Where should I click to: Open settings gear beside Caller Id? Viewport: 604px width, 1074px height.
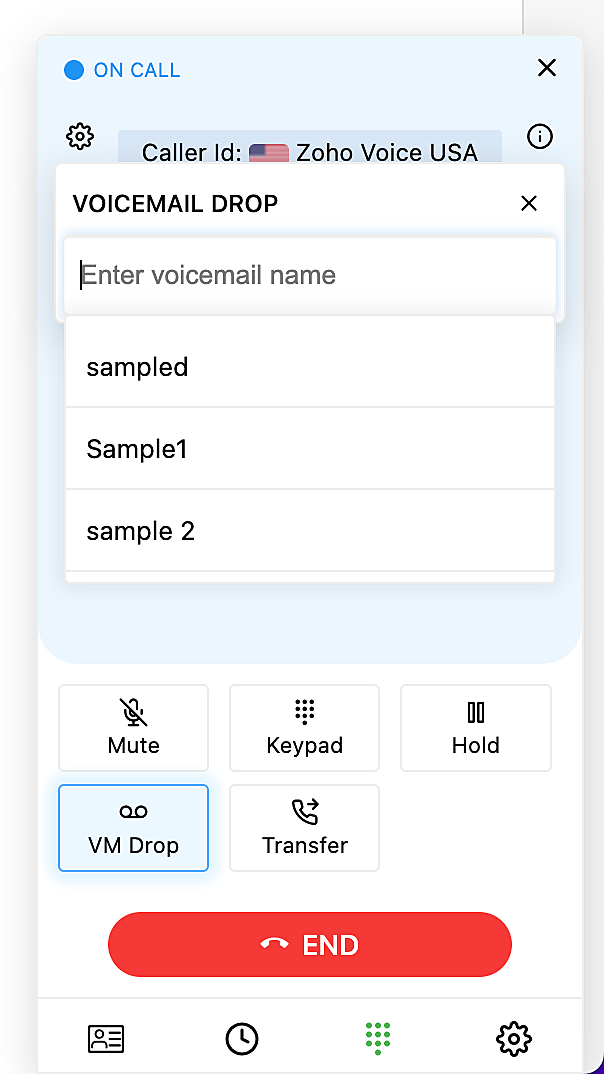80,137
